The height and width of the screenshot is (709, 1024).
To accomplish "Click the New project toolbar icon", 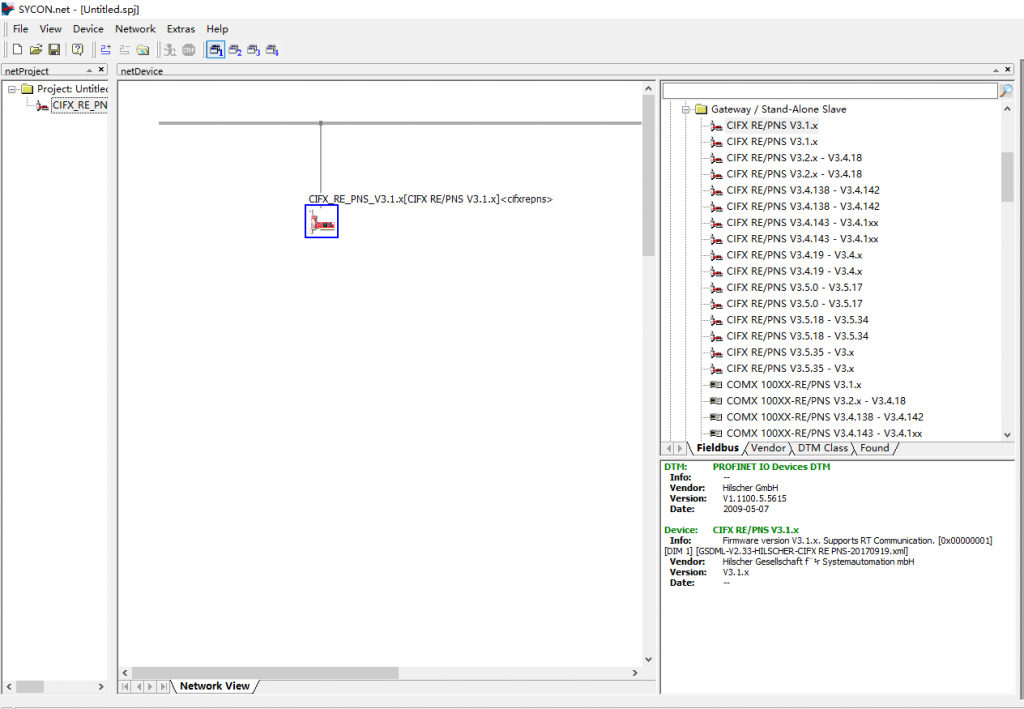I will 17,49.
